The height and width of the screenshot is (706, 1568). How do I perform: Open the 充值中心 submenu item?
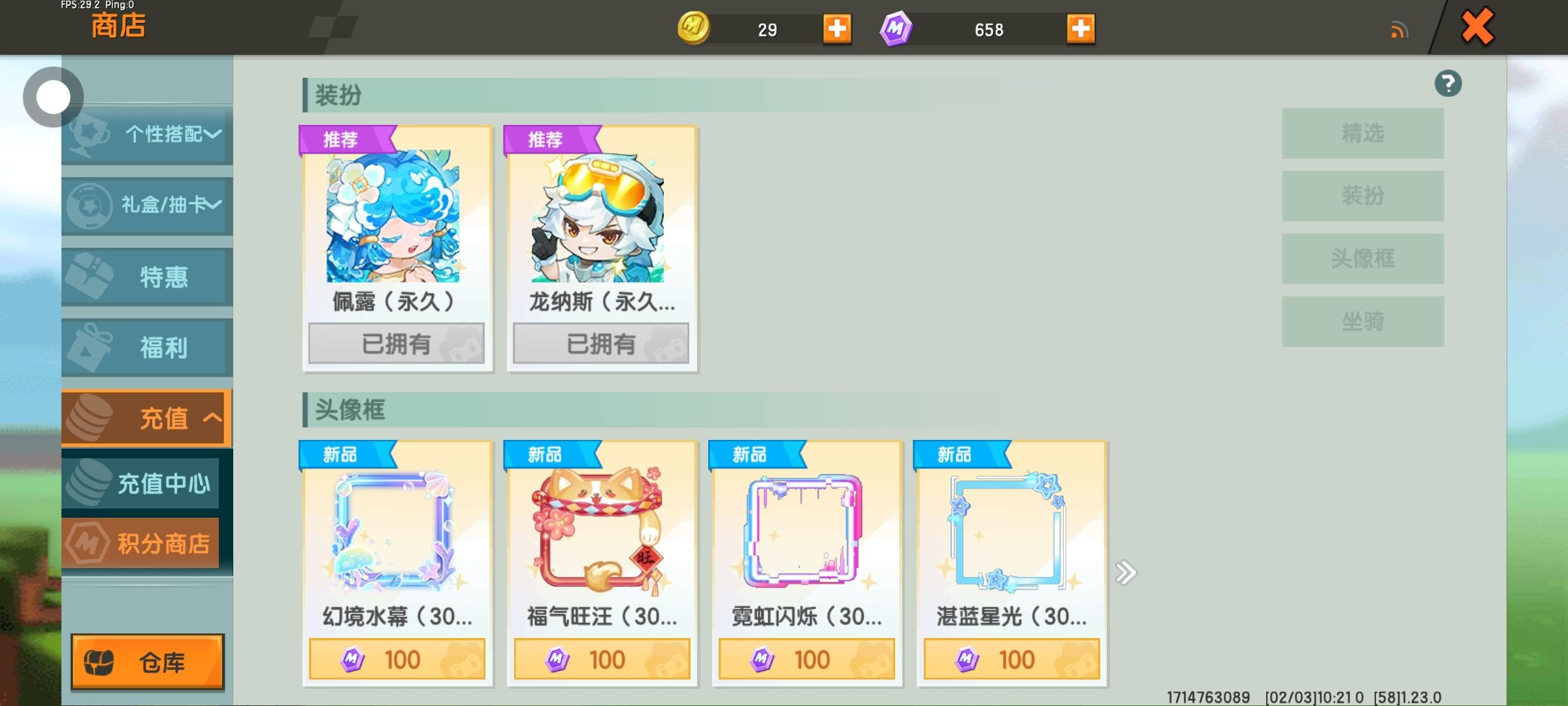[x=140, y=483]
